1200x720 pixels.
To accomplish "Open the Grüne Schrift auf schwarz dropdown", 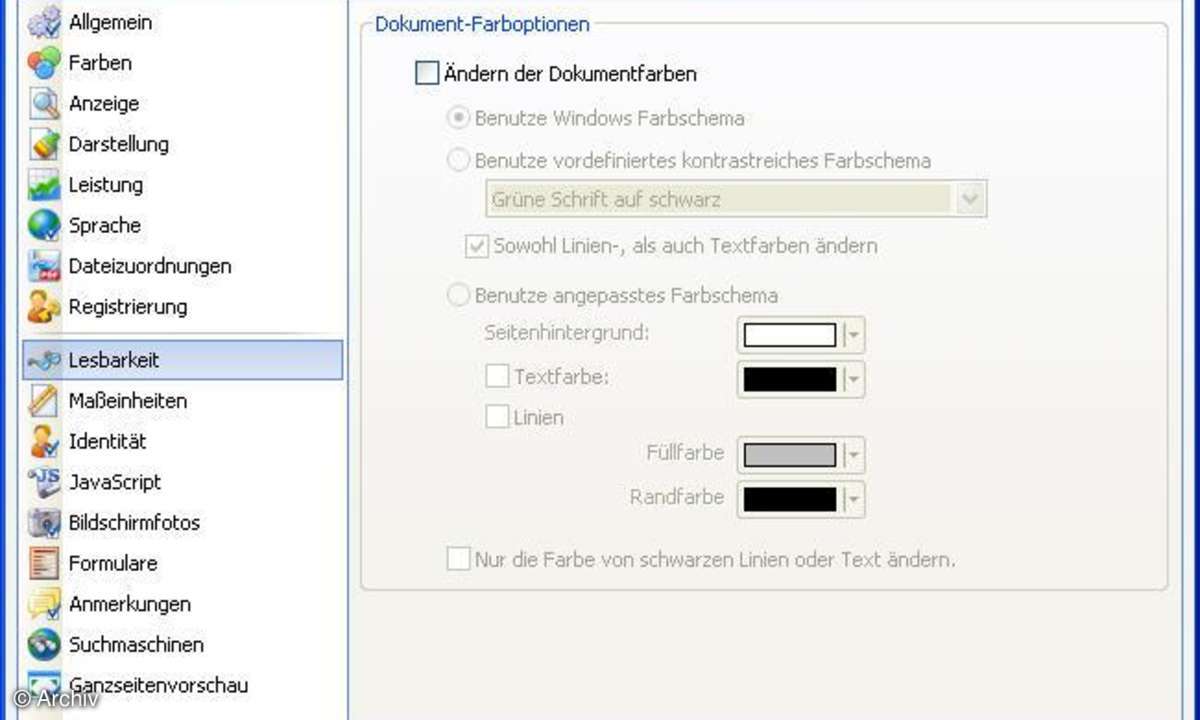I will coord(736,199).
